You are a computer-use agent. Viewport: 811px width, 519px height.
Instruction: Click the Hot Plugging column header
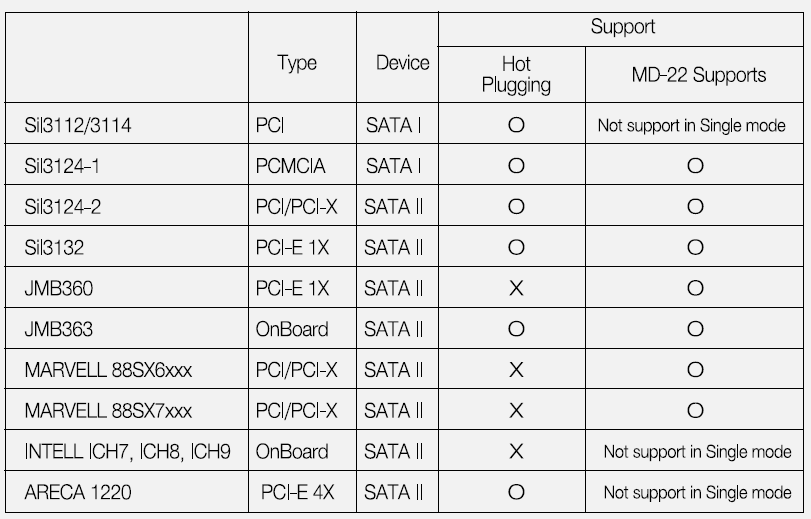516,74
